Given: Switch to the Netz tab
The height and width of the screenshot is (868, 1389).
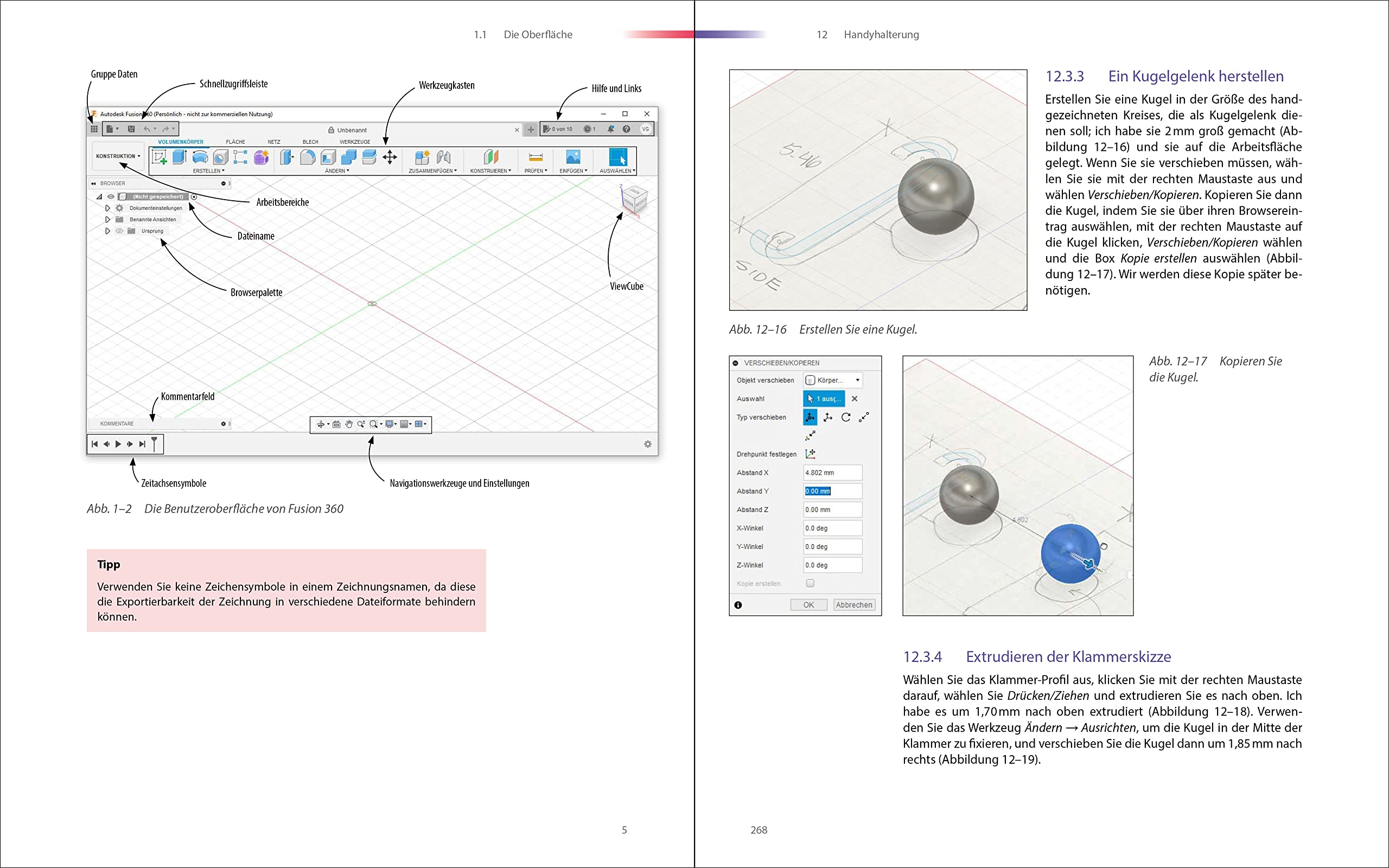Looking at the screenshot, I should (x=274, y=142).
